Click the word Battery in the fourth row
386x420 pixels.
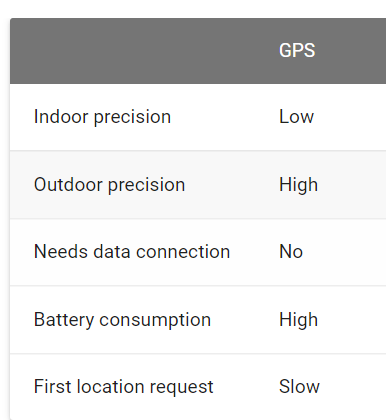click(64, 320)
